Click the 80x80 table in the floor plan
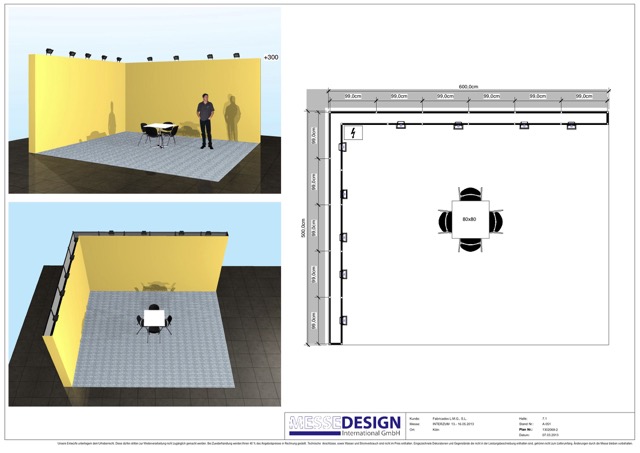Image resolution: width=640 pixels, height=453 pixels. click(x=469, y=219)
